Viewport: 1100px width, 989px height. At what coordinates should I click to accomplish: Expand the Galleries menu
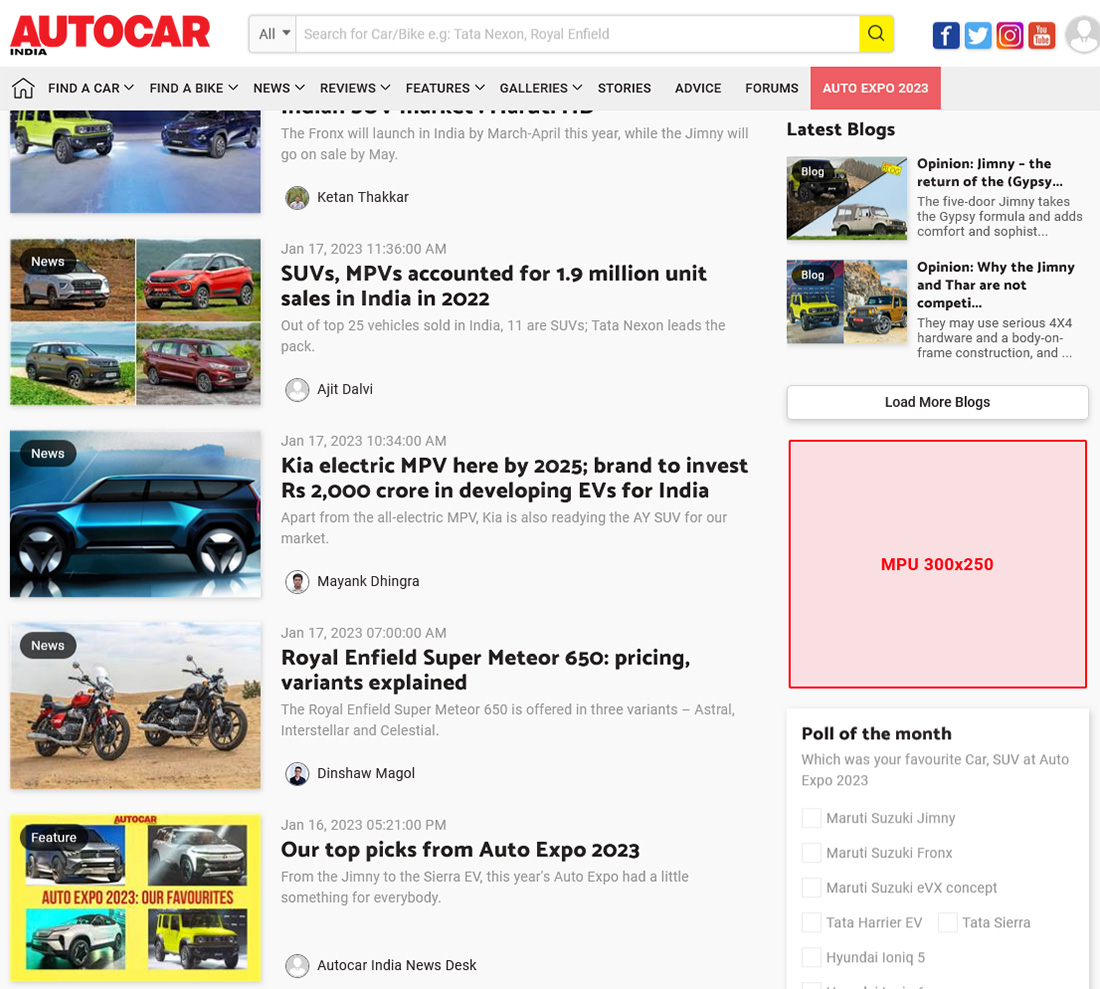point(540,88)
